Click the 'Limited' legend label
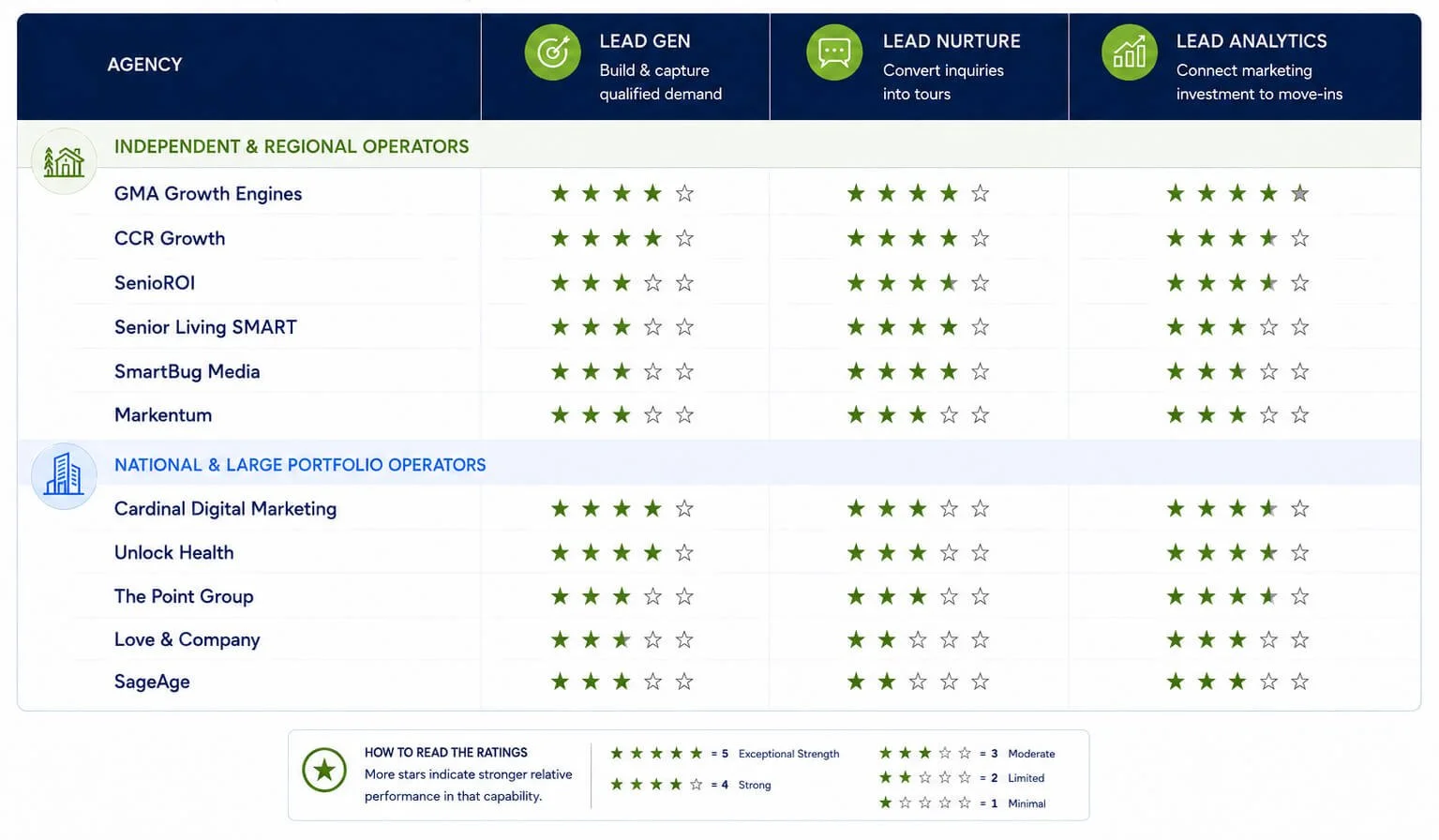This screenshot has height=840, width=1439. [1026, 778]
